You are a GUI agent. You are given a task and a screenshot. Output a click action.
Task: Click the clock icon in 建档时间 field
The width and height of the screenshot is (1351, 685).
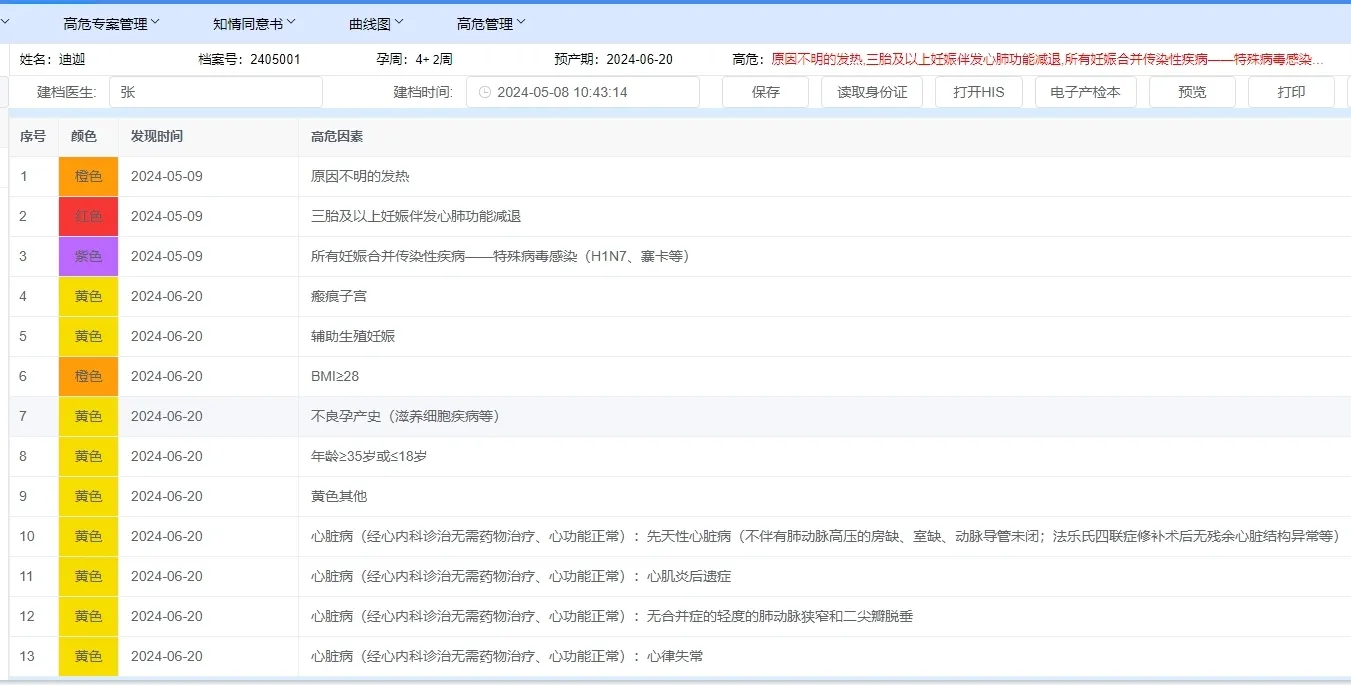coord(485,92)
